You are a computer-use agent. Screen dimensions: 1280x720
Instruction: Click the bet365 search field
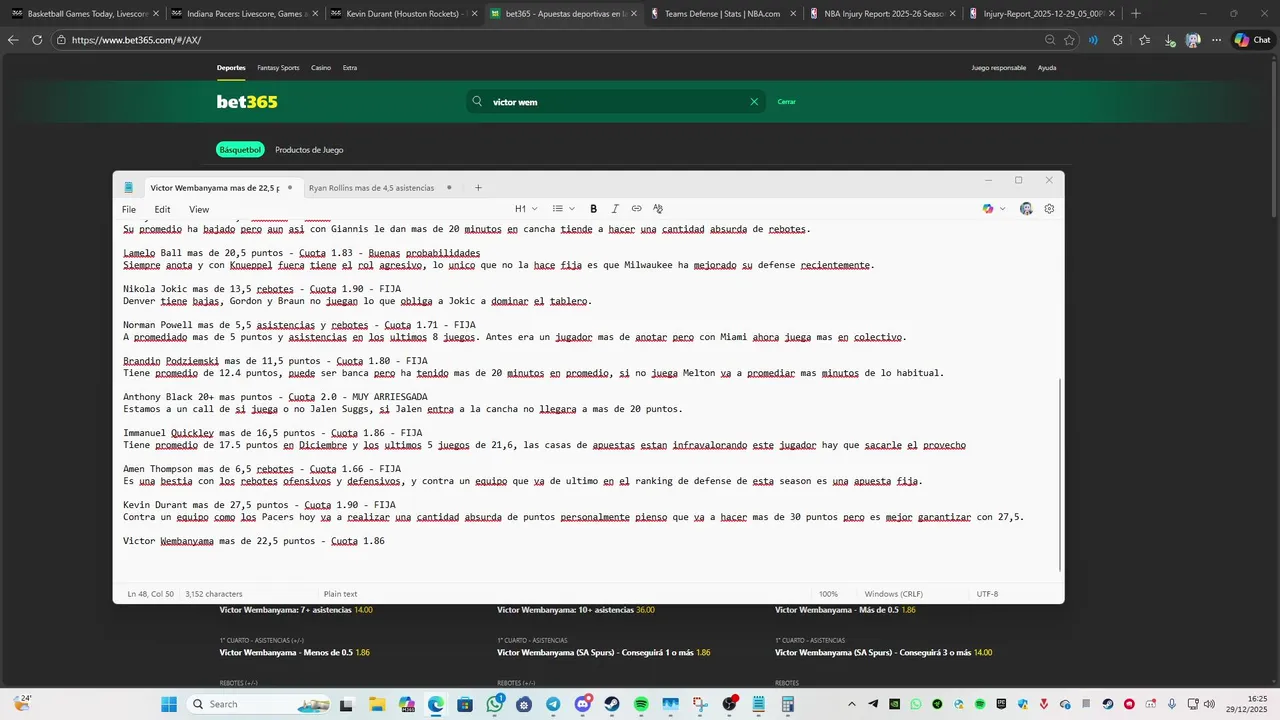click(615, 102)
